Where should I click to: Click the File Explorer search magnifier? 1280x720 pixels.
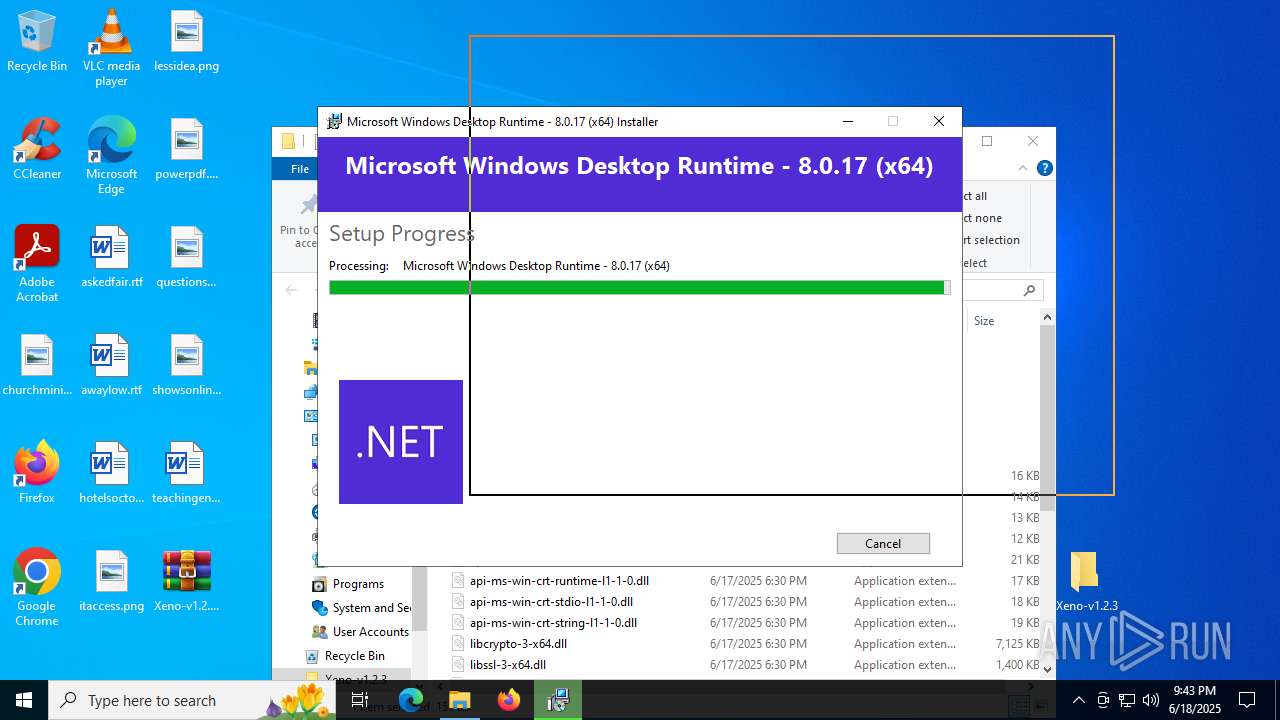[x=1029, y=290]
